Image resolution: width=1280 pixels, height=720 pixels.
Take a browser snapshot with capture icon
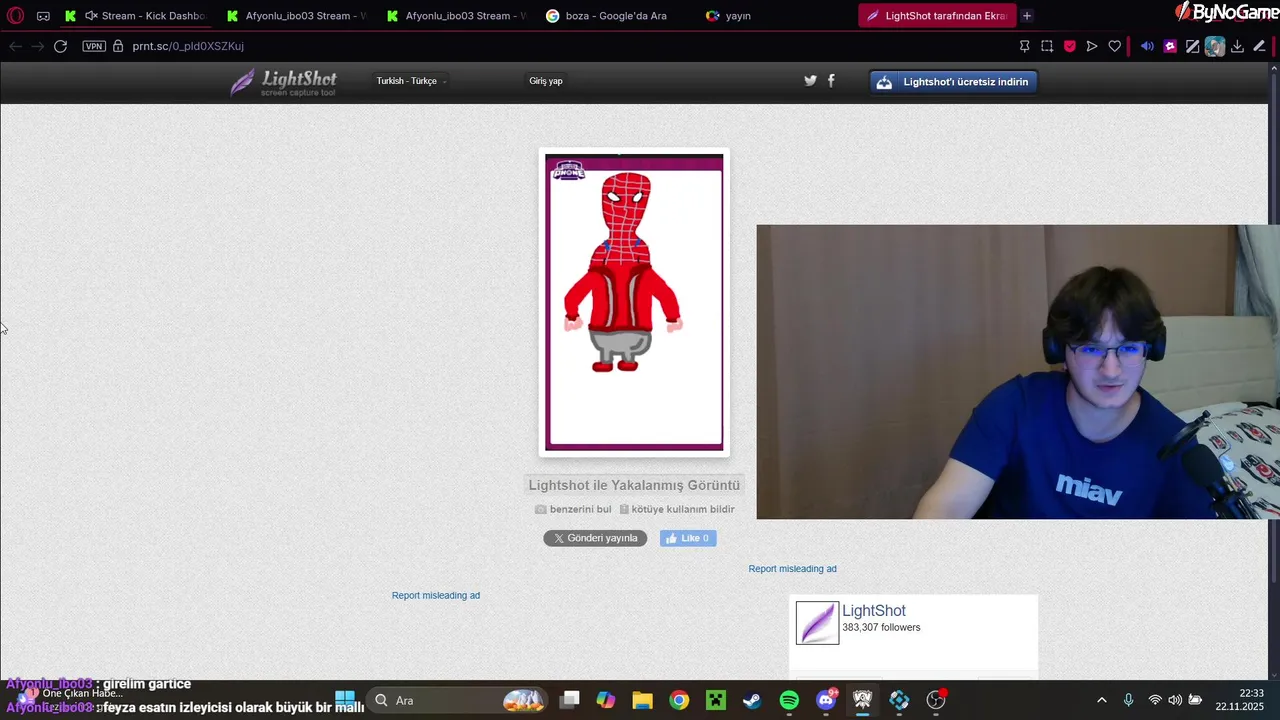[1047, 46]
